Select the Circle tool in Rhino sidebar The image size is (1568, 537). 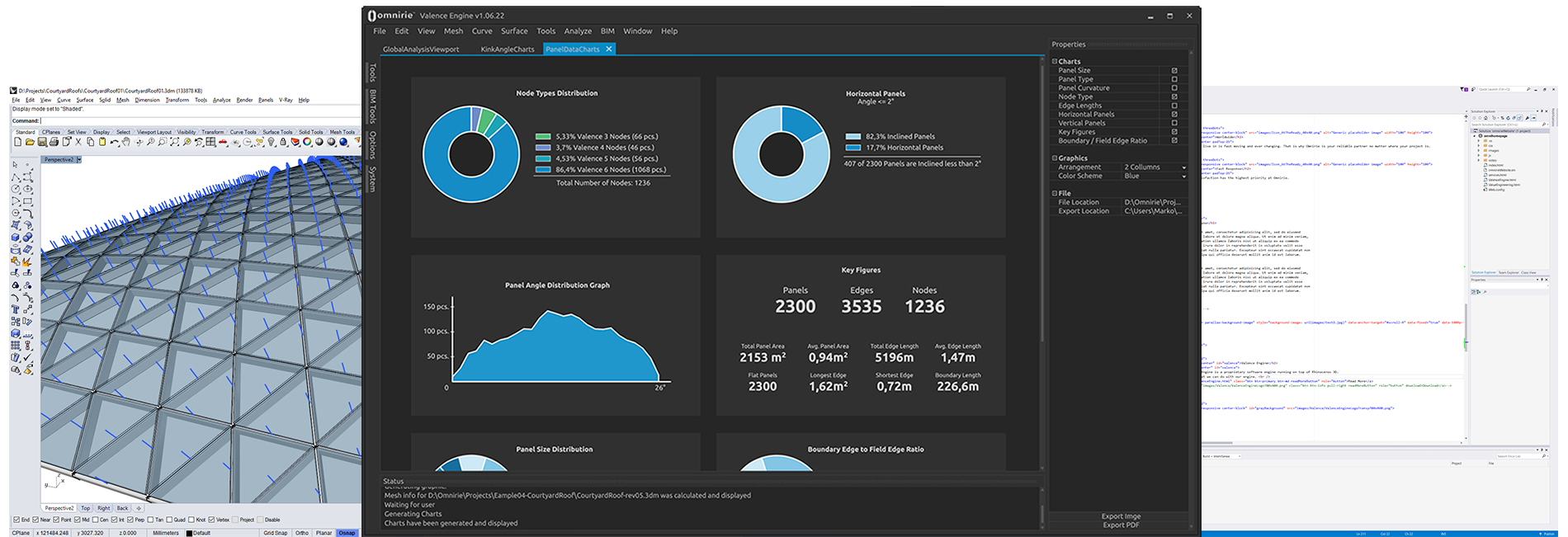pyautogui.click(x=15, y=189)
